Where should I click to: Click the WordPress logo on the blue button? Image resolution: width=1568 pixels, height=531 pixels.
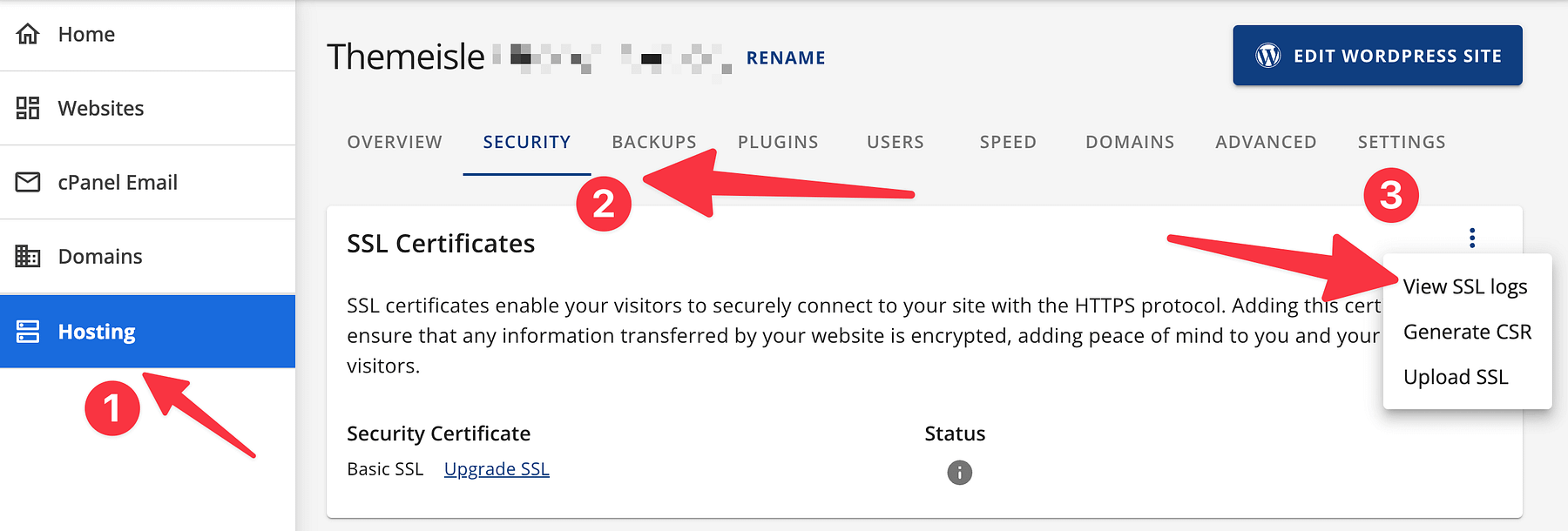(1266, 55)
